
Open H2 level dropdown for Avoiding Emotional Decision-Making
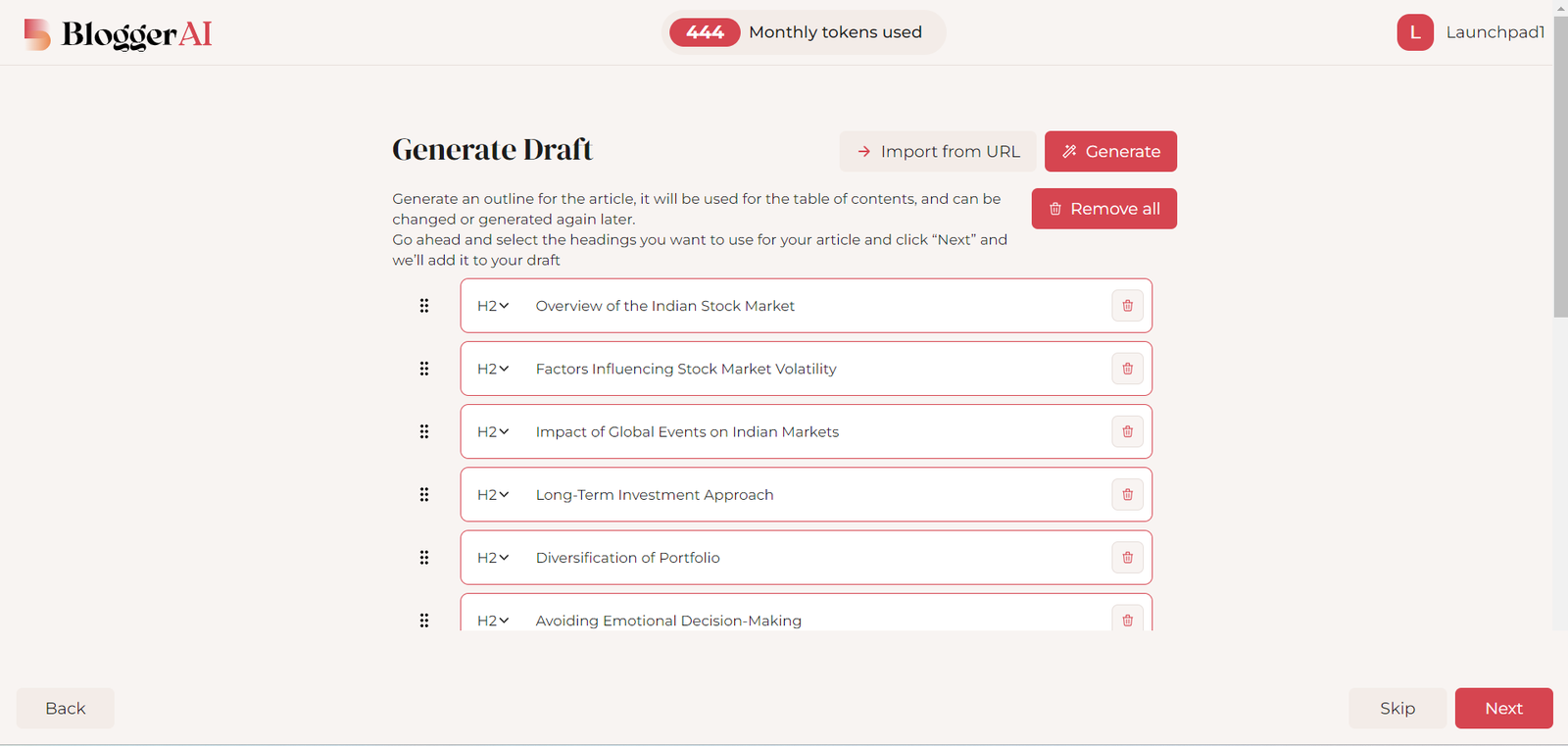click(493, 621)
